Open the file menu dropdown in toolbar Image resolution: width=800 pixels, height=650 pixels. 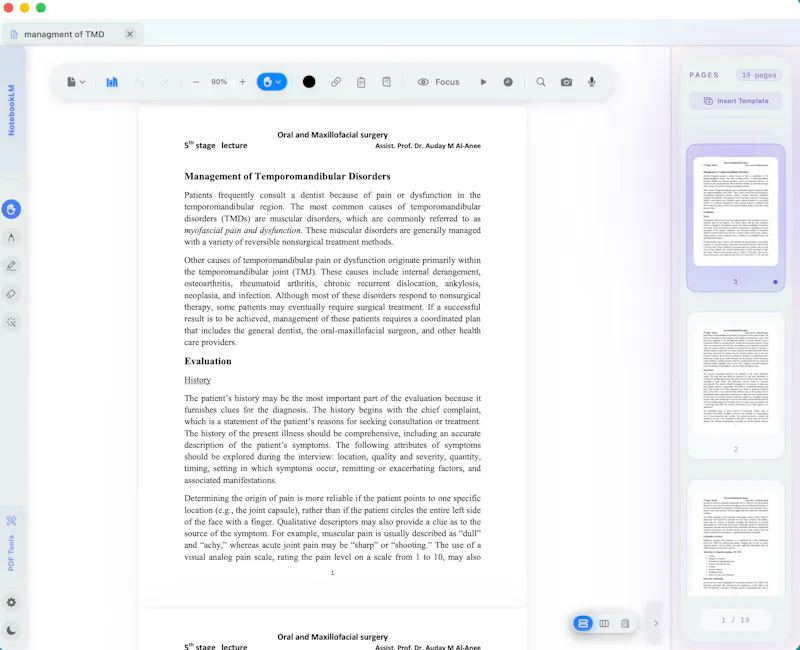[x=76, y=82]
